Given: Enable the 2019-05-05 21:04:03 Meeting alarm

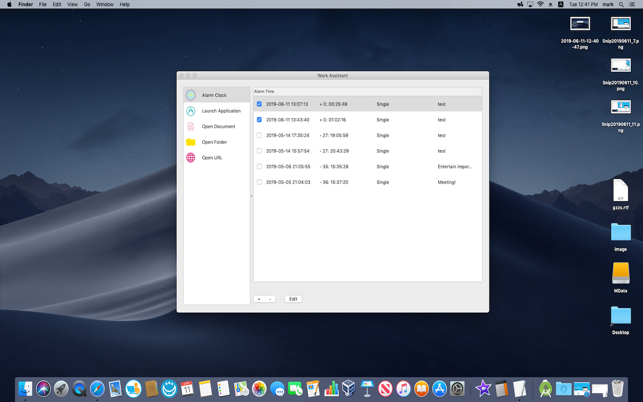Looking at the screenshot, I should (259, 182).
